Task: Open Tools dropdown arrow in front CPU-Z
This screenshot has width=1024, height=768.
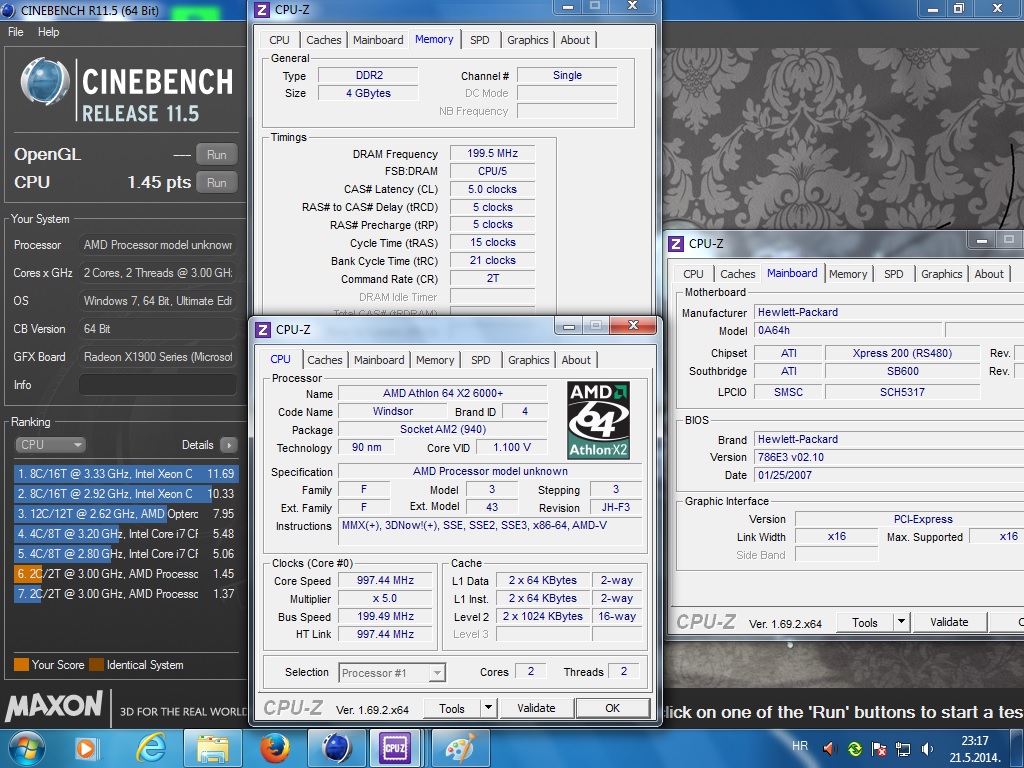Action: pyautogui.click(x=488, y=708)
